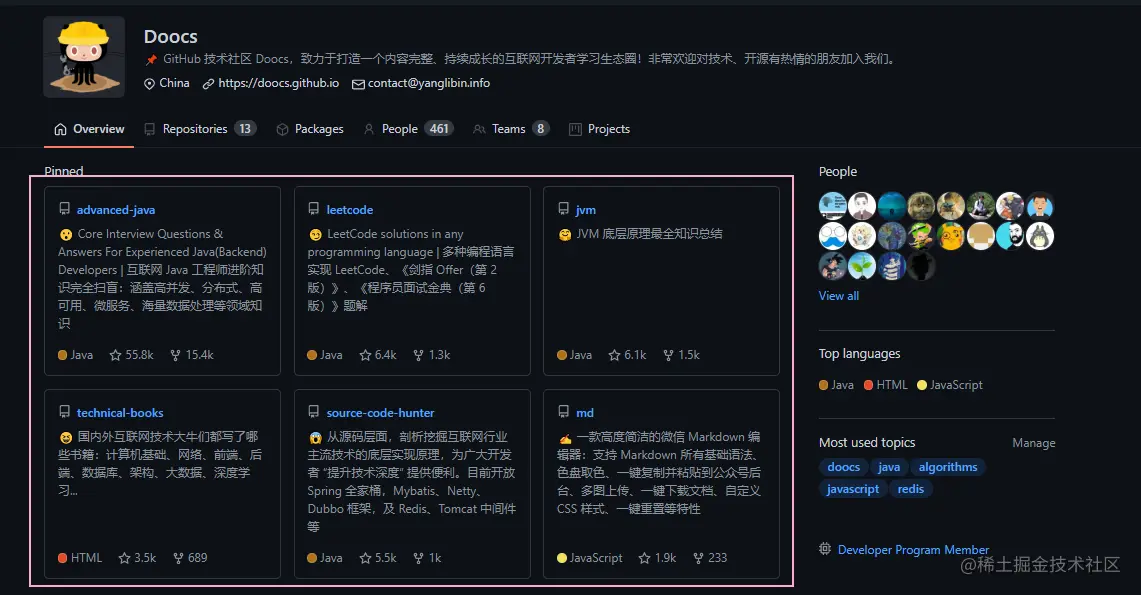The image size is (1141, 595).
Task: Open the source-code-hunter repository
Action: [x=380, y=412]
